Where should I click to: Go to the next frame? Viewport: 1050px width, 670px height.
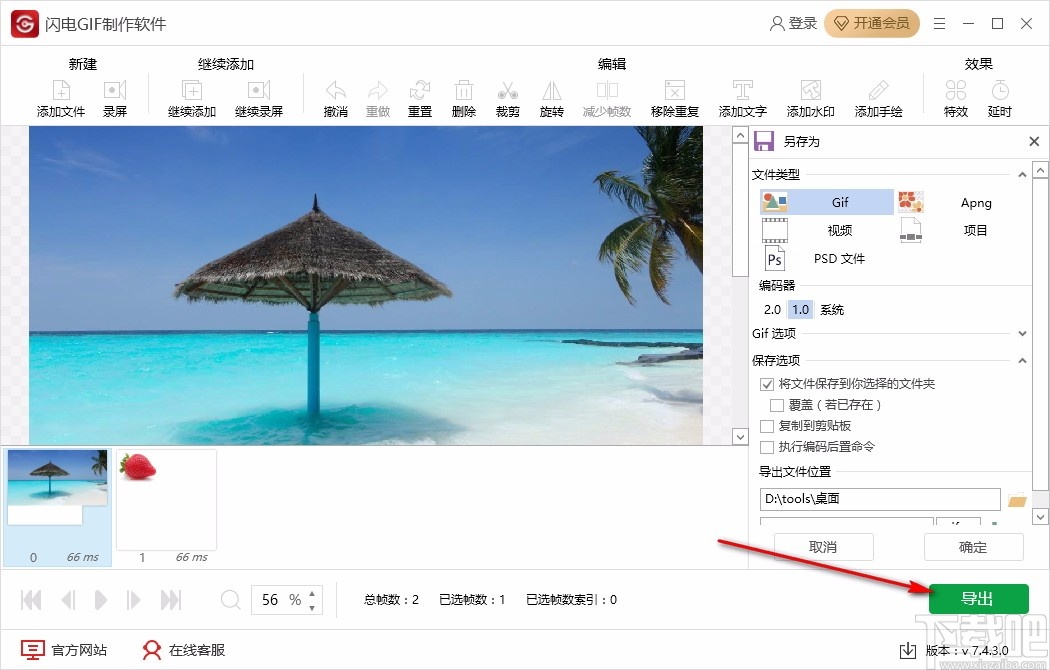[x=133, y=600]
